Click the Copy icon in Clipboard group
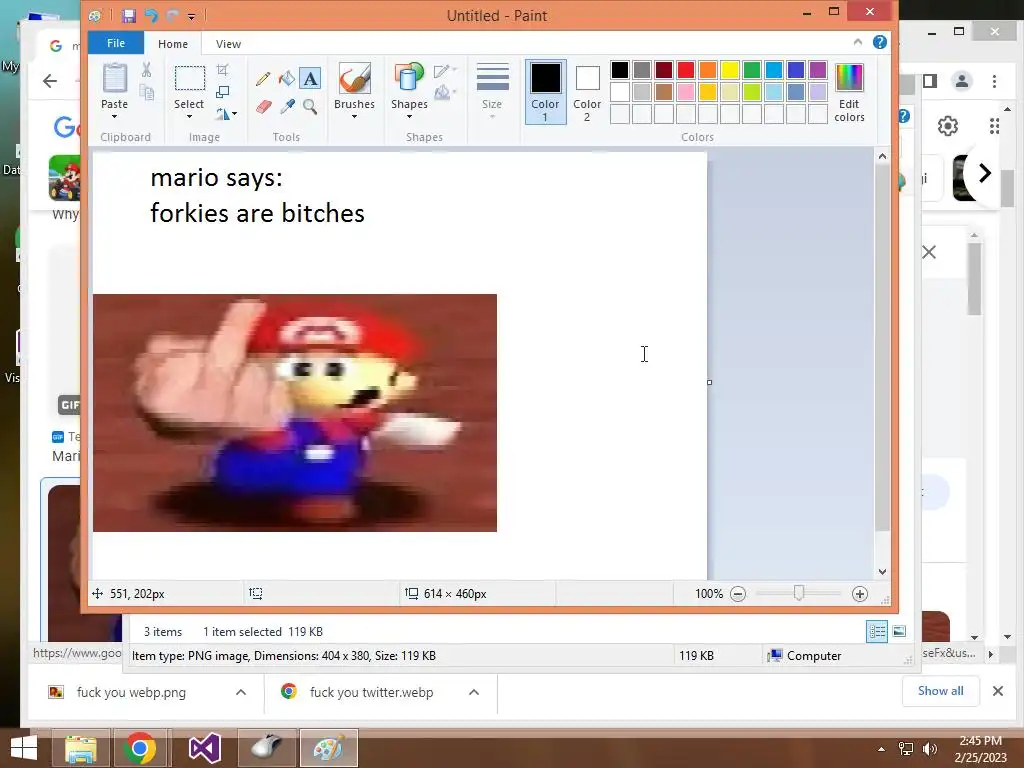The width and height of the screenshot is (1024, 768). point(146,93)
